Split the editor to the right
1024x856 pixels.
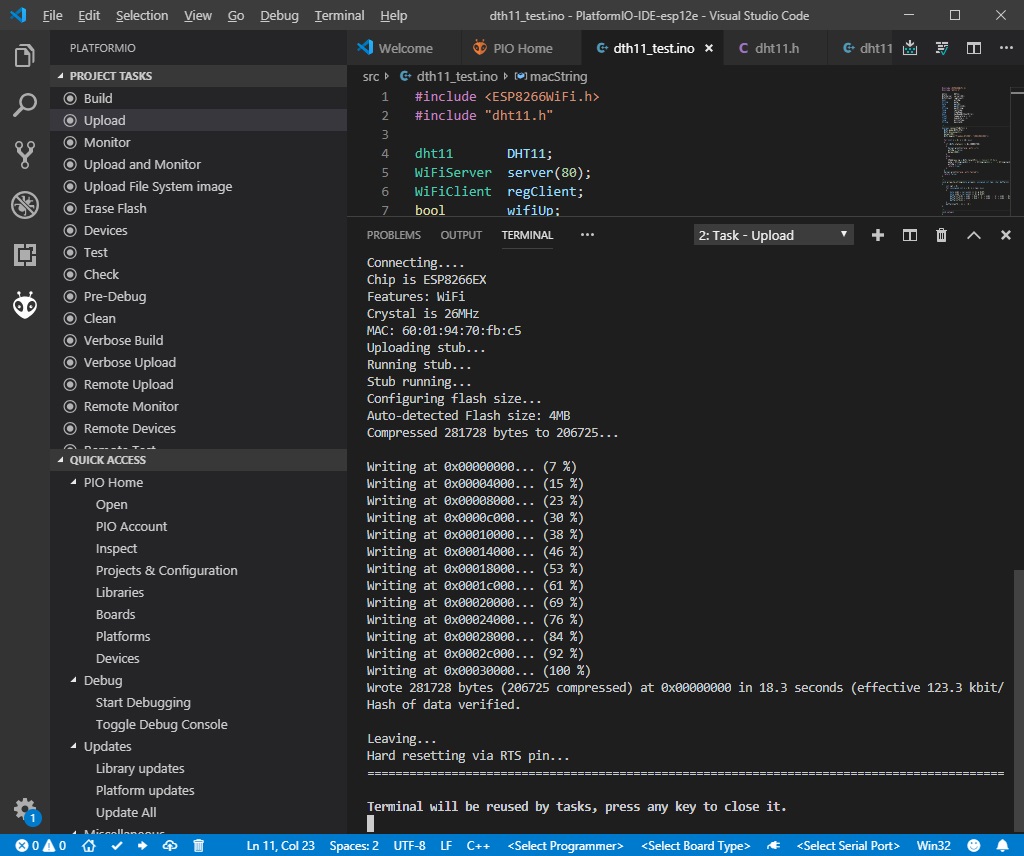click(x=974, y=48)
